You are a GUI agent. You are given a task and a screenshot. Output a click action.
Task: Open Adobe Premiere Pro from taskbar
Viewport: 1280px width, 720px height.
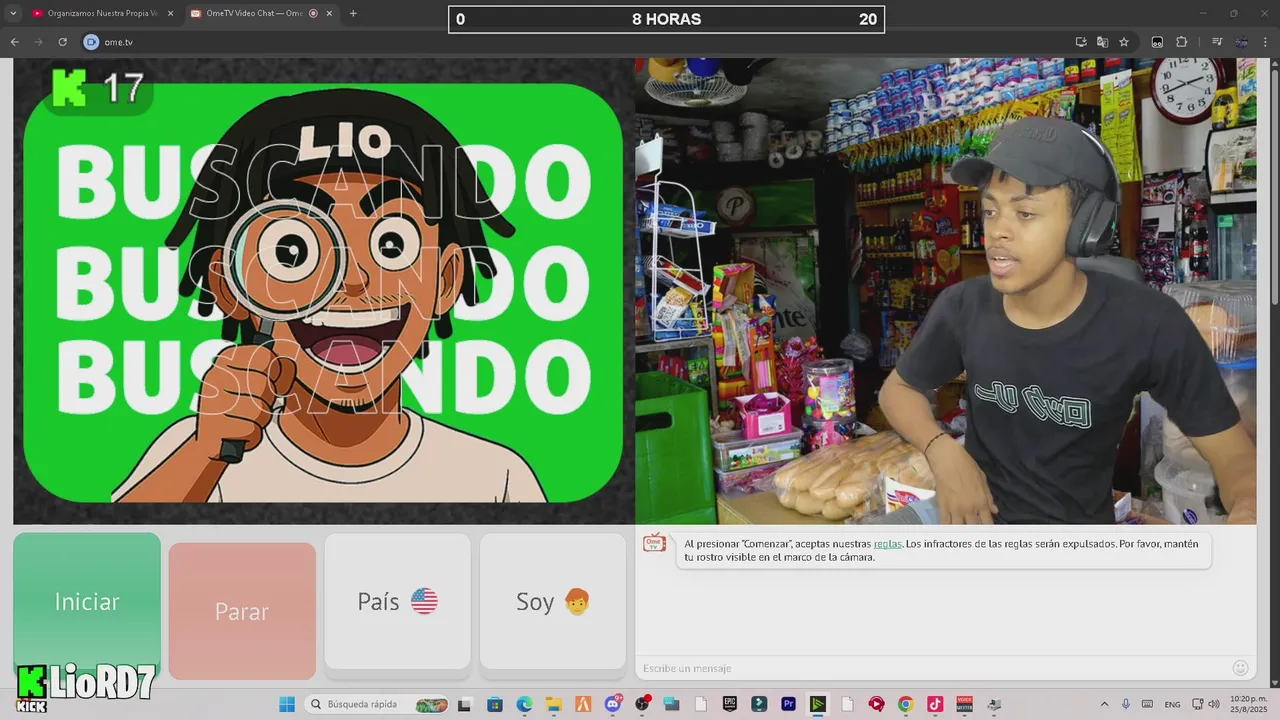click(x=788, y=704)
